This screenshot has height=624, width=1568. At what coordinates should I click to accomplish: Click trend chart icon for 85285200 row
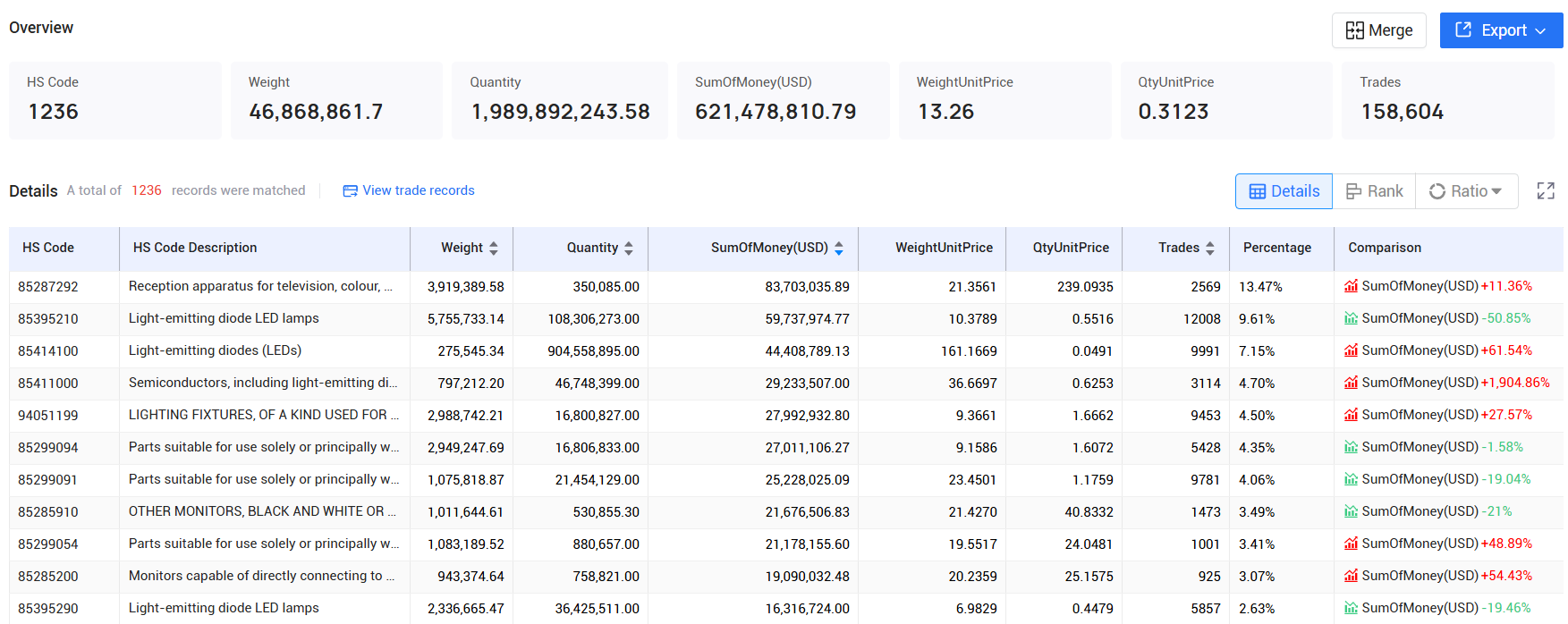(1351, 576)
